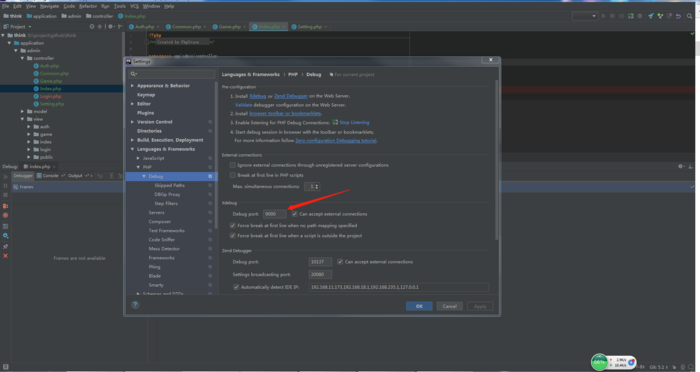Screen dimensions: 700x372
Task: Expand Build, Execution, Deployment node
Action: point(132,140)
